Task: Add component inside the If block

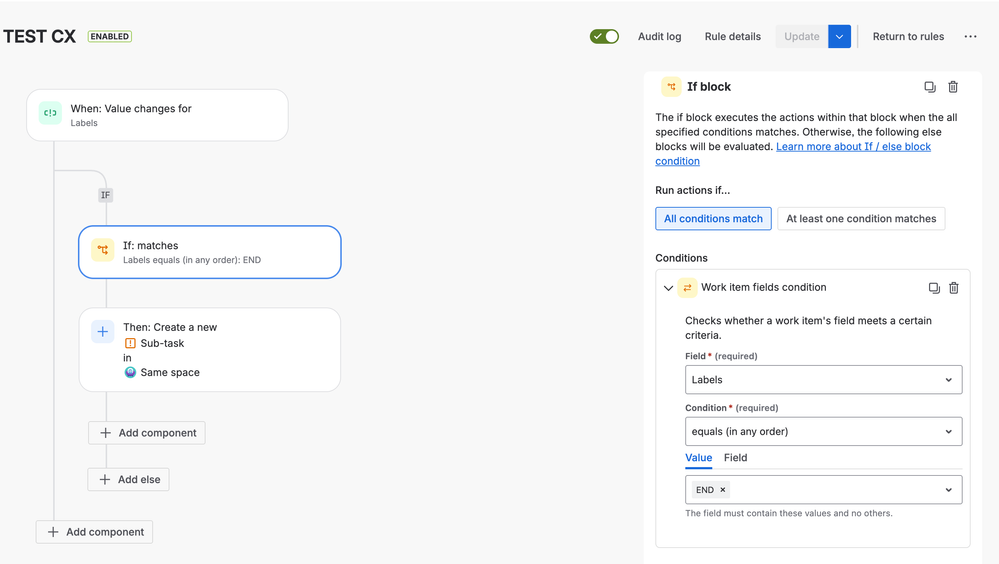Action: coord(147,433)
